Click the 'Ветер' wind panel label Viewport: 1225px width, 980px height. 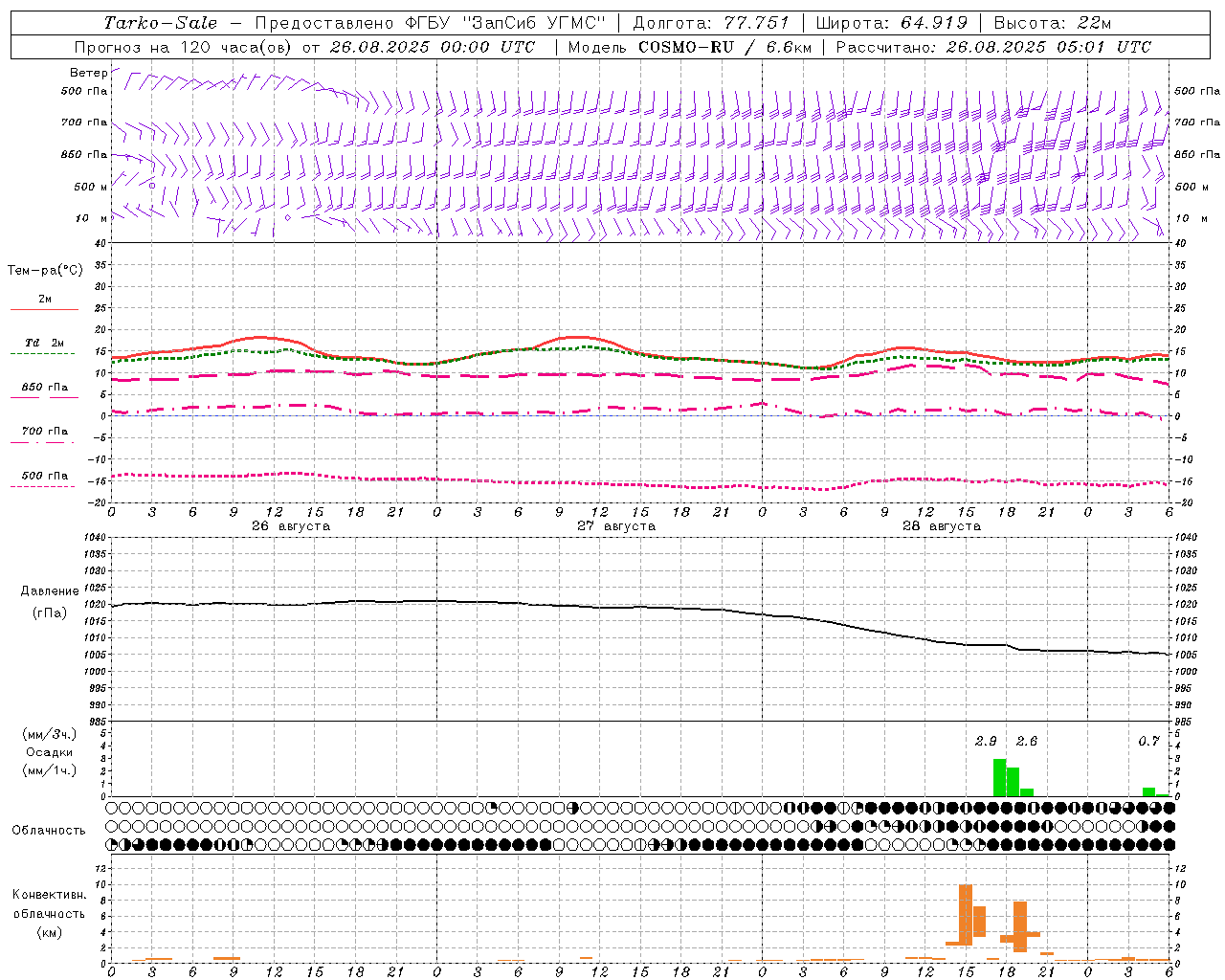88,73
